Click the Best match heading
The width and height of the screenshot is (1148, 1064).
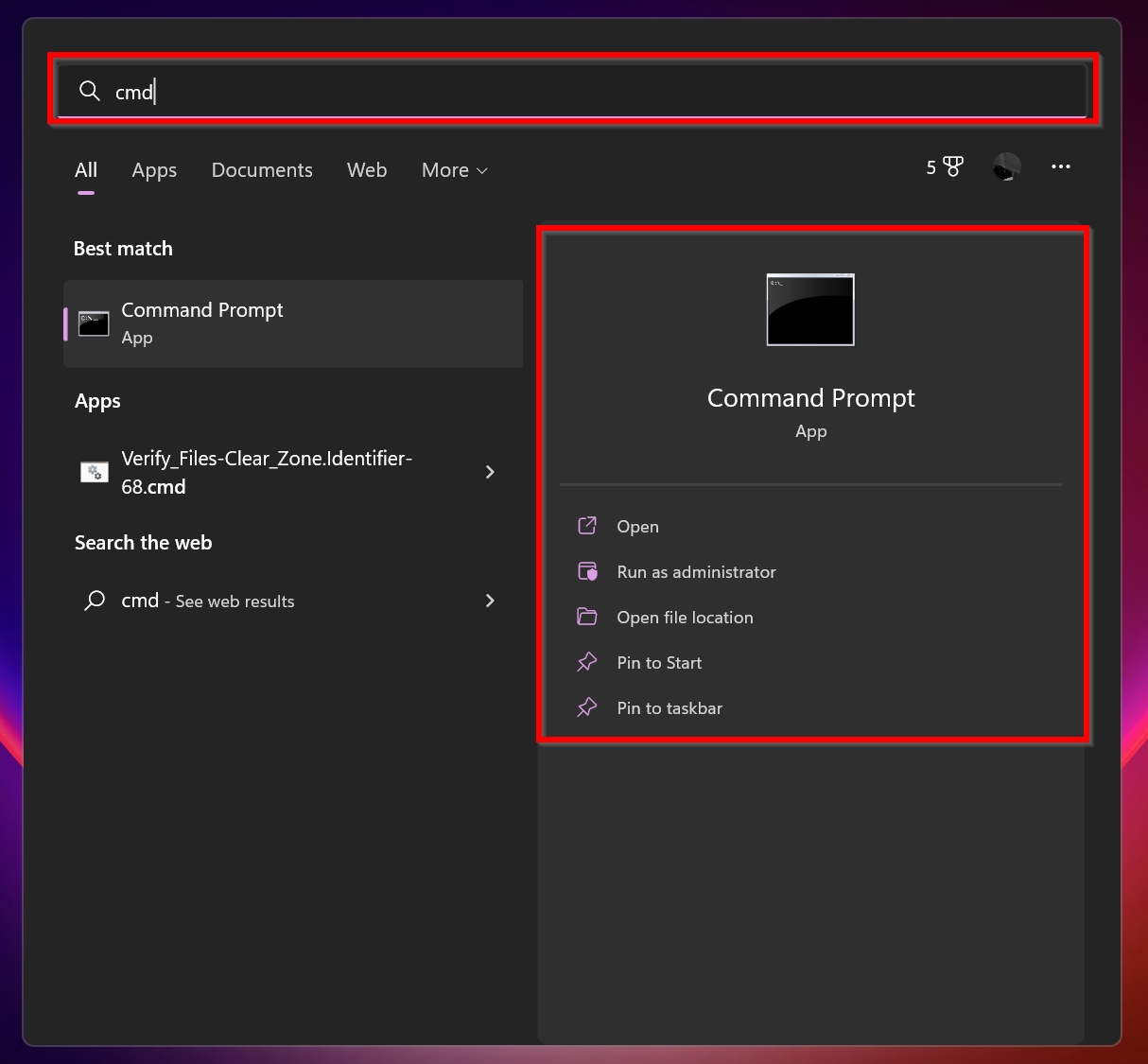[x=123, y=249]
